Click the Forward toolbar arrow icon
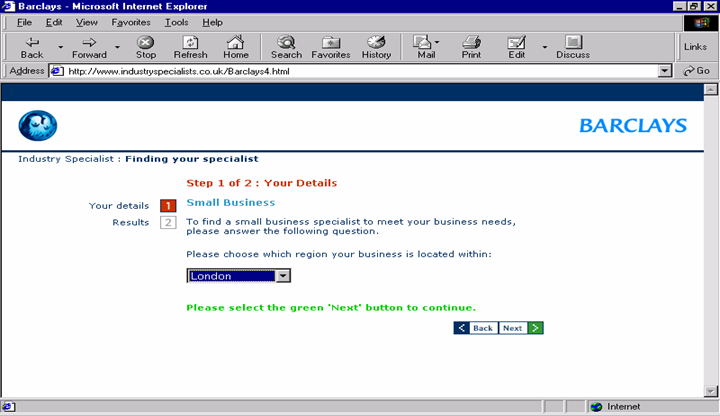 [89, 42]
